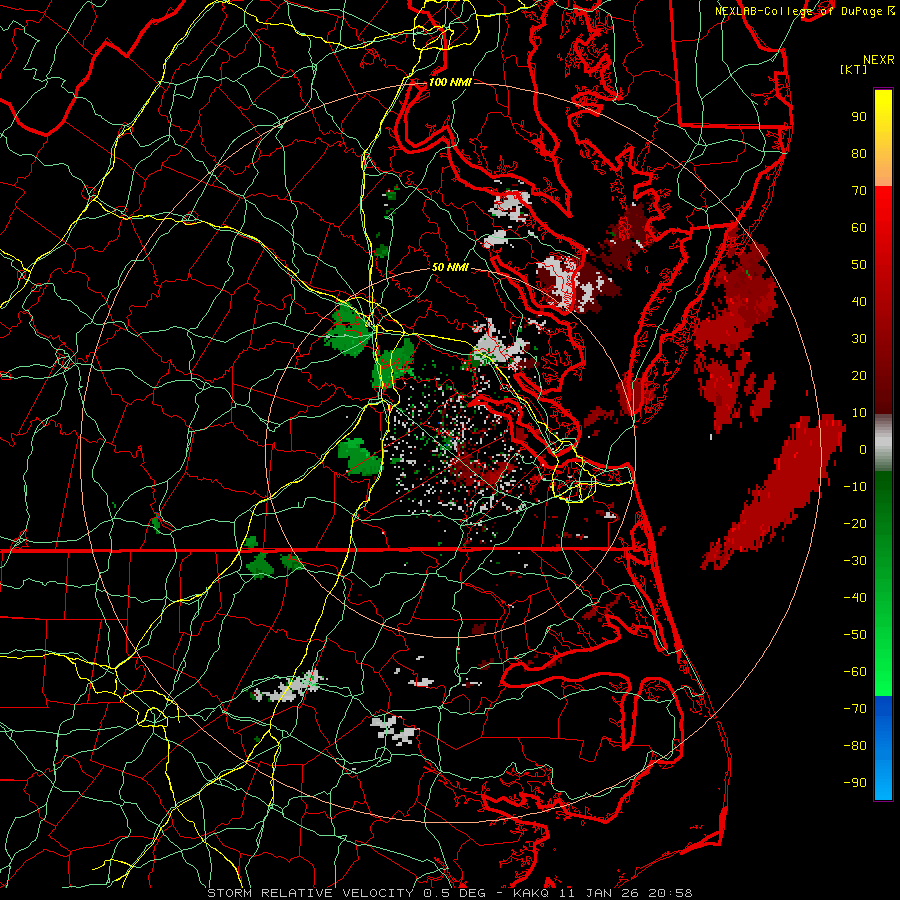Click the 20:58 timestamp text
Screen dimensions: 900x900
click(x=670, y=893)
